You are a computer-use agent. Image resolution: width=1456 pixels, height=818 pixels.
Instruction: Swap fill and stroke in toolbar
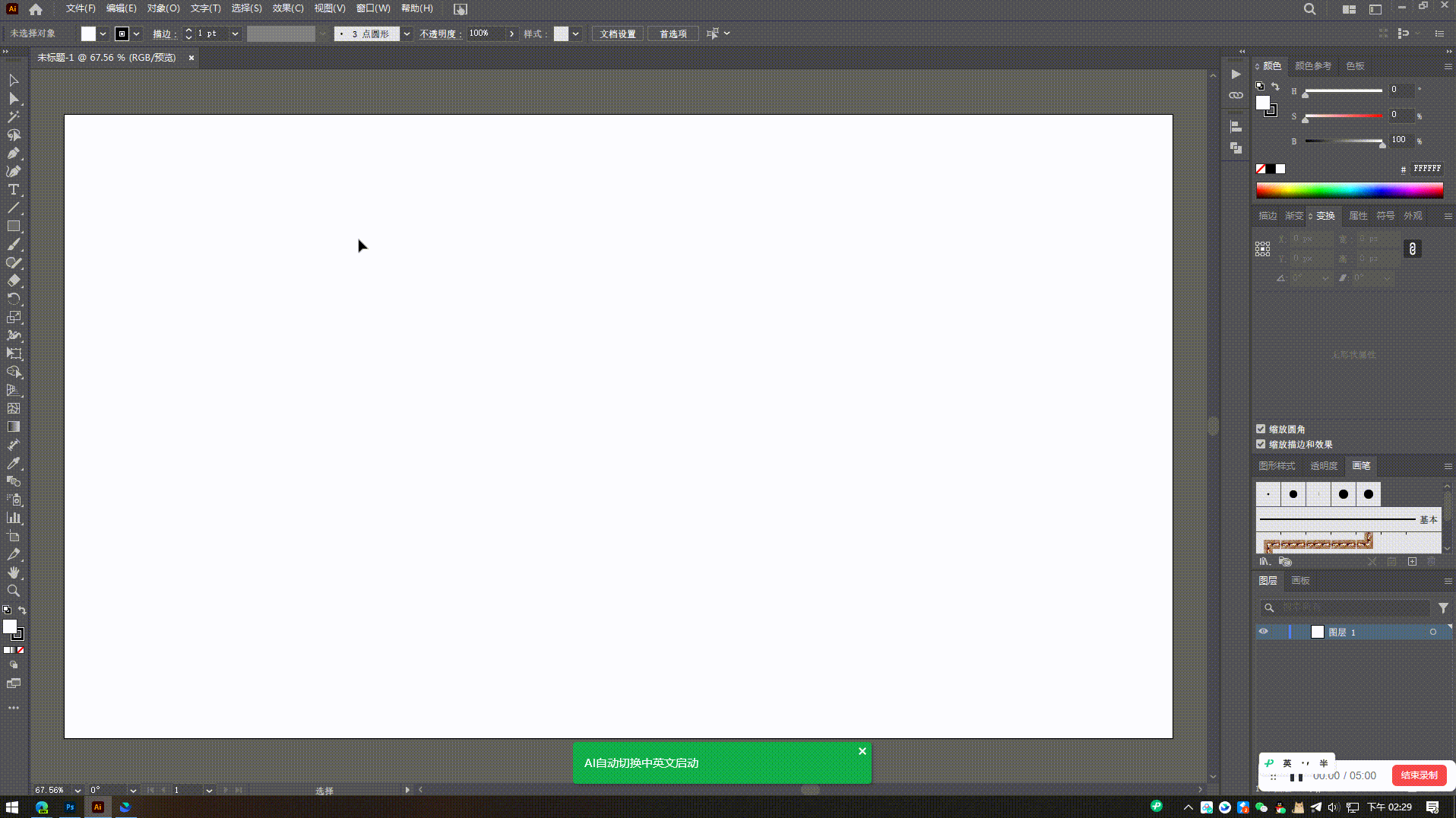22,610
